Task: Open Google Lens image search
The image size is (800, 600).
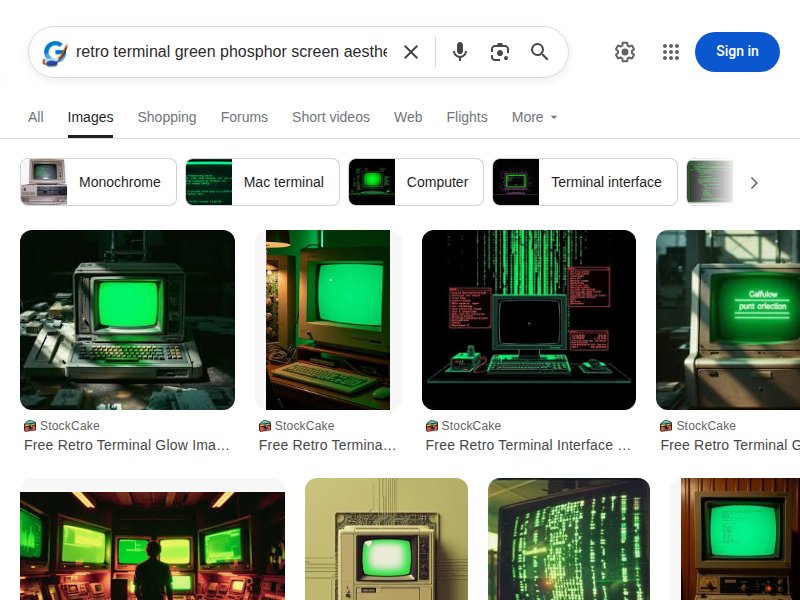Action: 500,51
